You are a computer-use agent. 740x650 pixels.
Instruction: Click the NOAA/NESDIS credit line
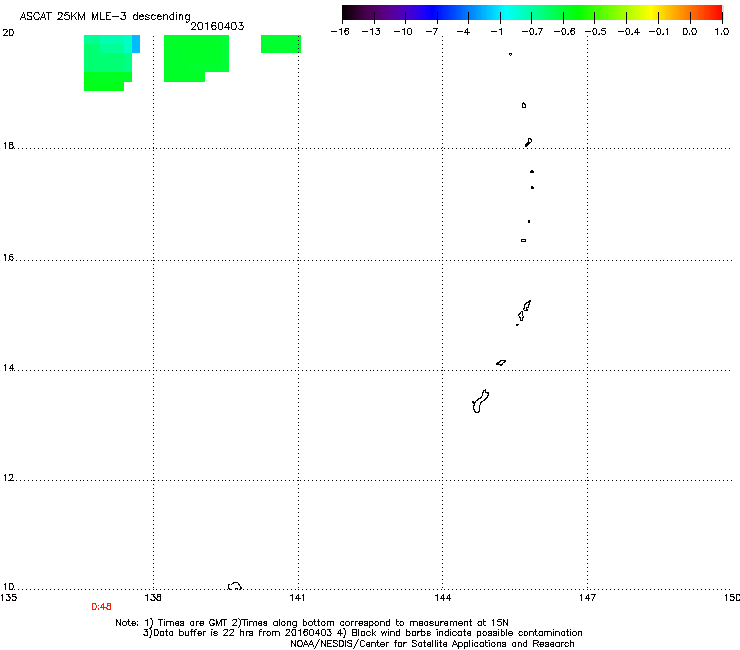(432, 644)
